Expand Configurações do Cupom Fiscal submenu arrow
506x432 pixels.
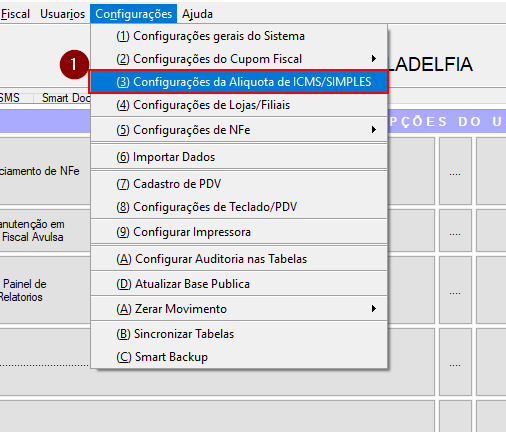tap(374, 59)
